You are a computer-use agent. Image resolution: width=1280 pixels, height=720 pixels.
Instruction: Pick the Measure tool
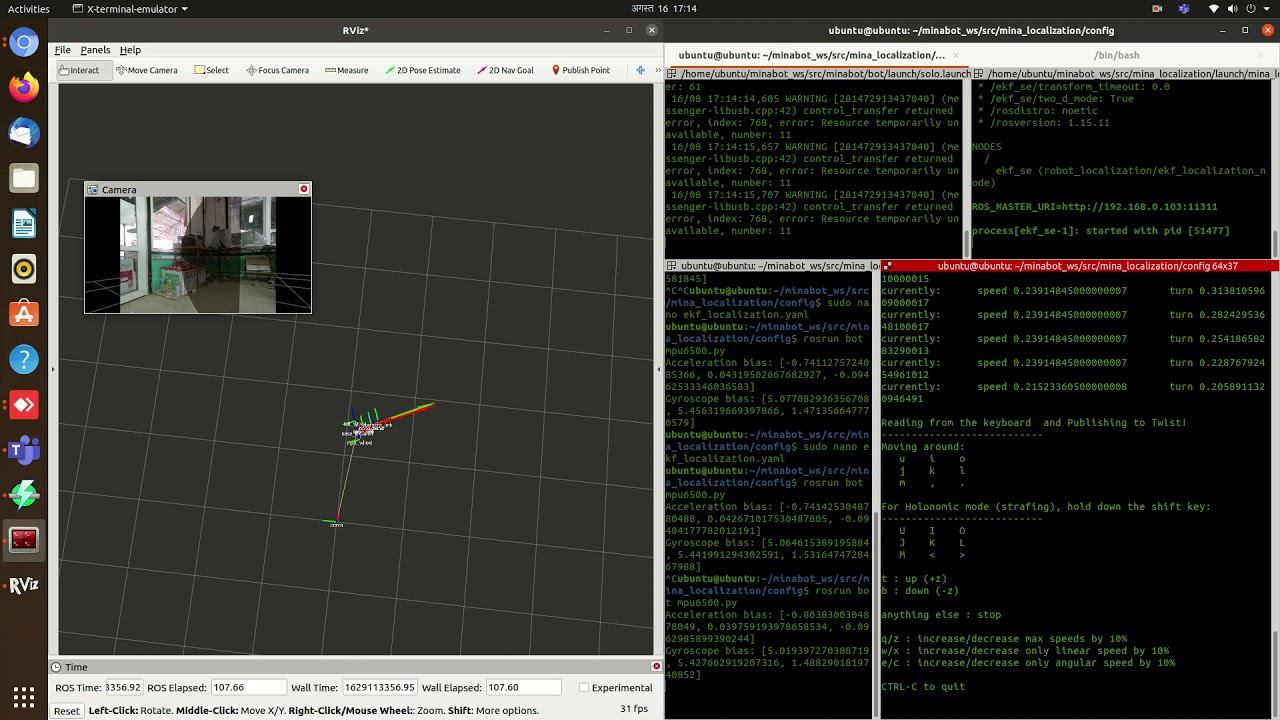pos(347,70)
